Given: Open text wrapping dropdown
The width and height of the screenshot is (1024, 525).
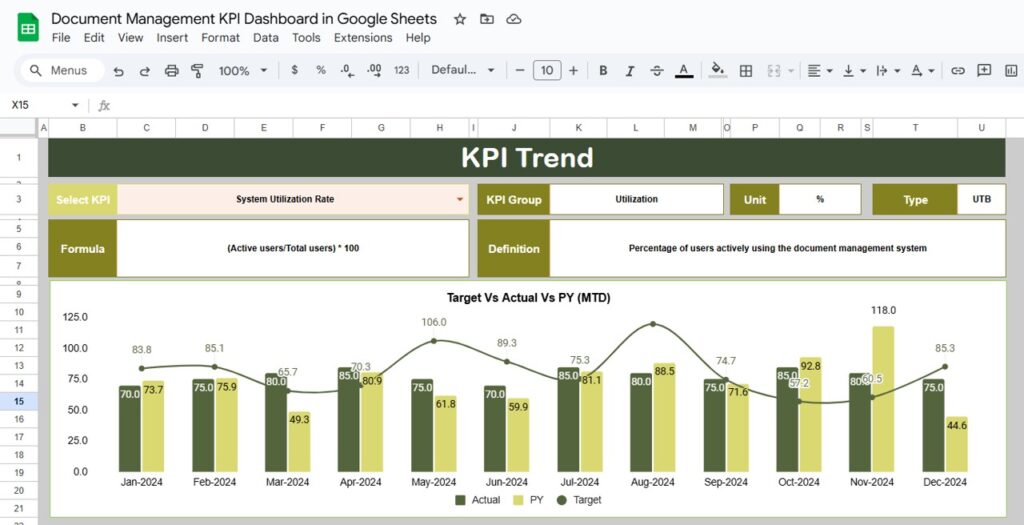Looking at the screenshot, I should pos(889,71).
